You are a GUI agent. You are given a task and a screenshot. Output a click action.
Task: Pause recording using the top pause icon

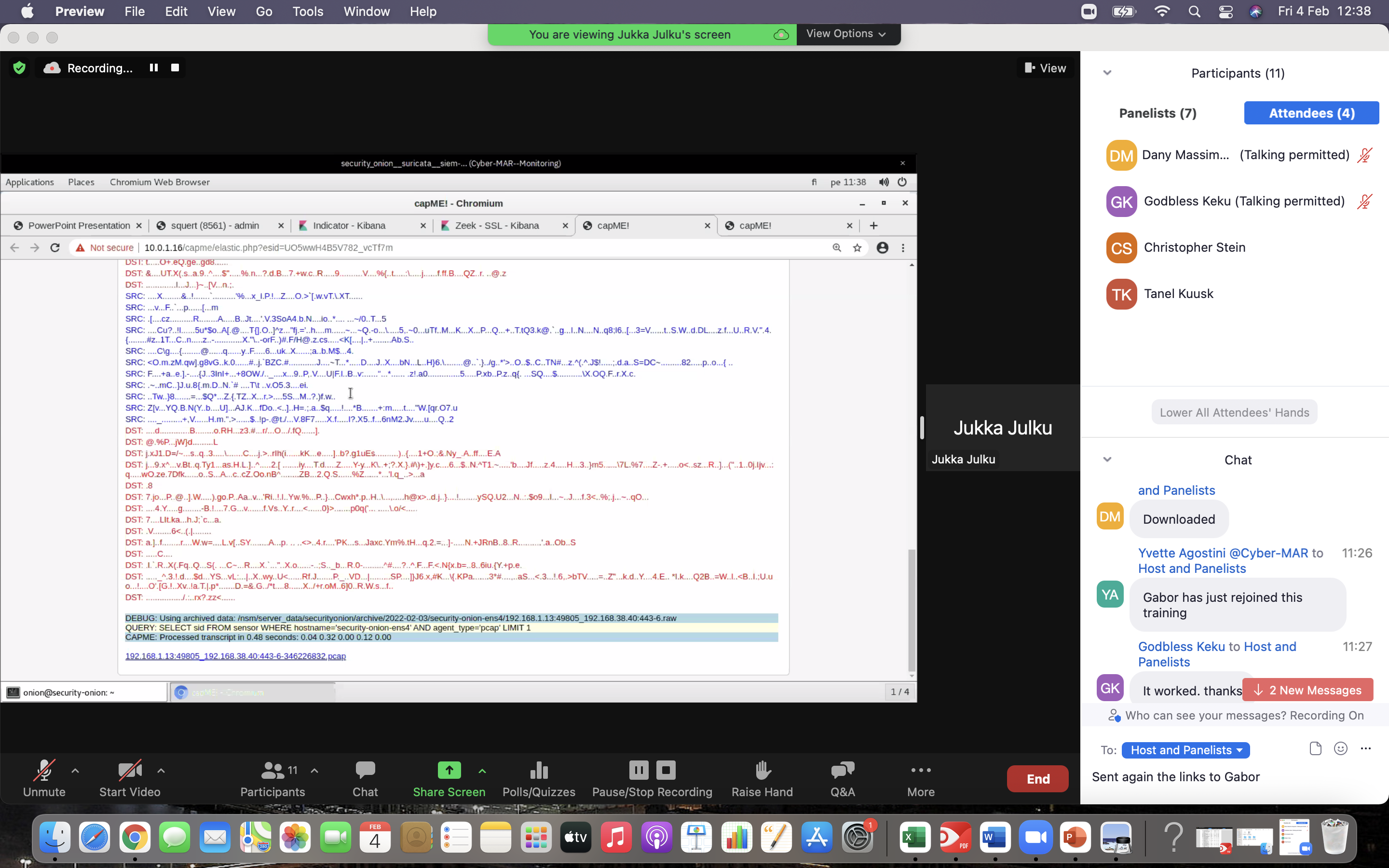click(153, 68)
